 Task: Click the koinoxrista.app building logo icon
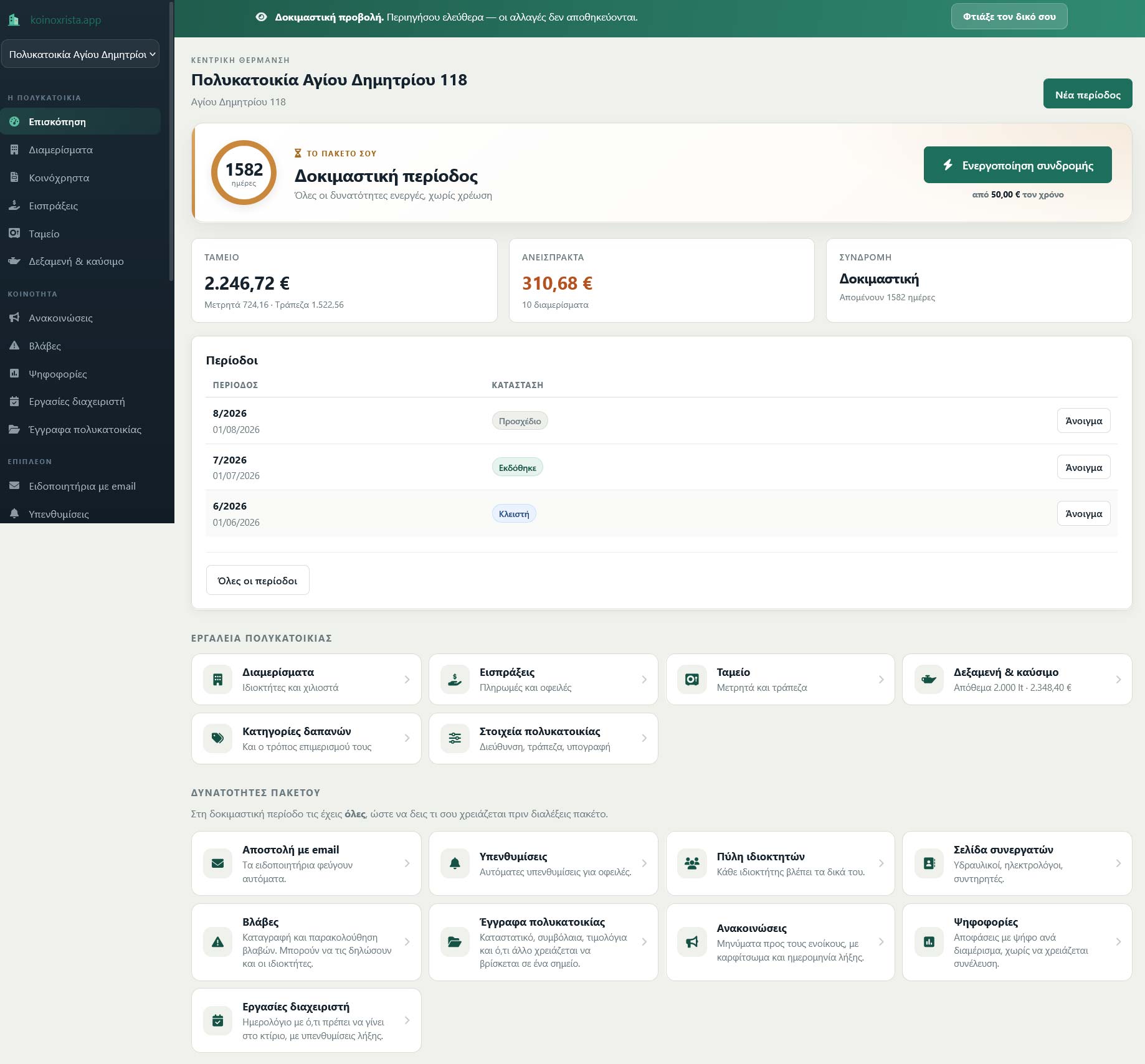(14, 20)
